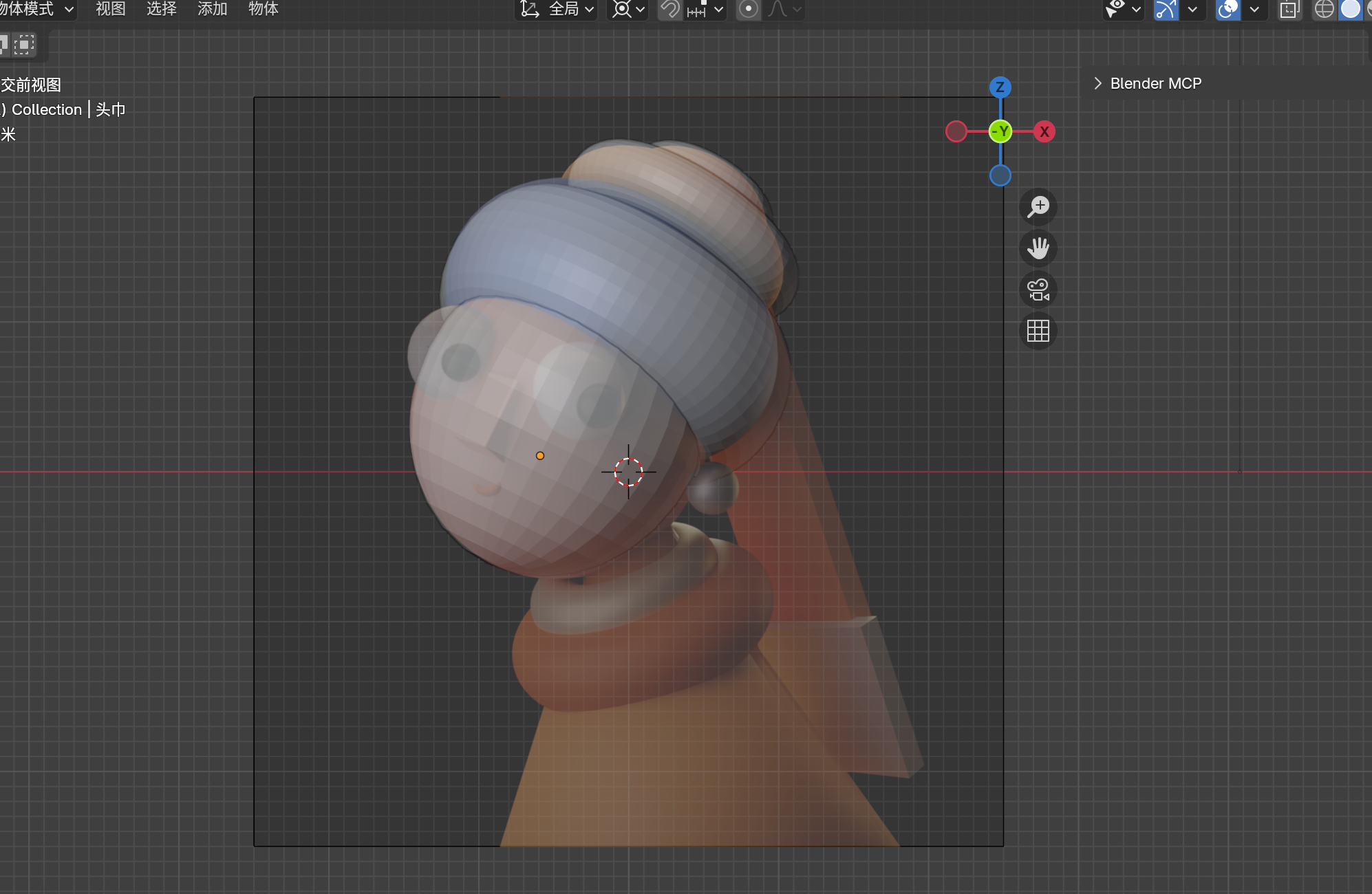Toggle snapping magnet icon
1372x894 pixels.
click(x=669, y=9)
